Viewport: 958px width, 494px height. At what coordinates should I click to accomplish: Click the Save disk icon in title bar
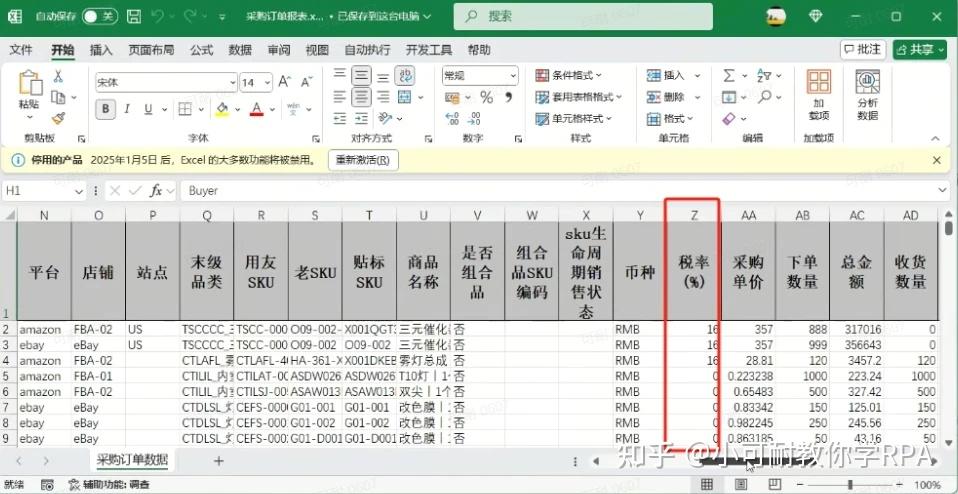point(136,16)
